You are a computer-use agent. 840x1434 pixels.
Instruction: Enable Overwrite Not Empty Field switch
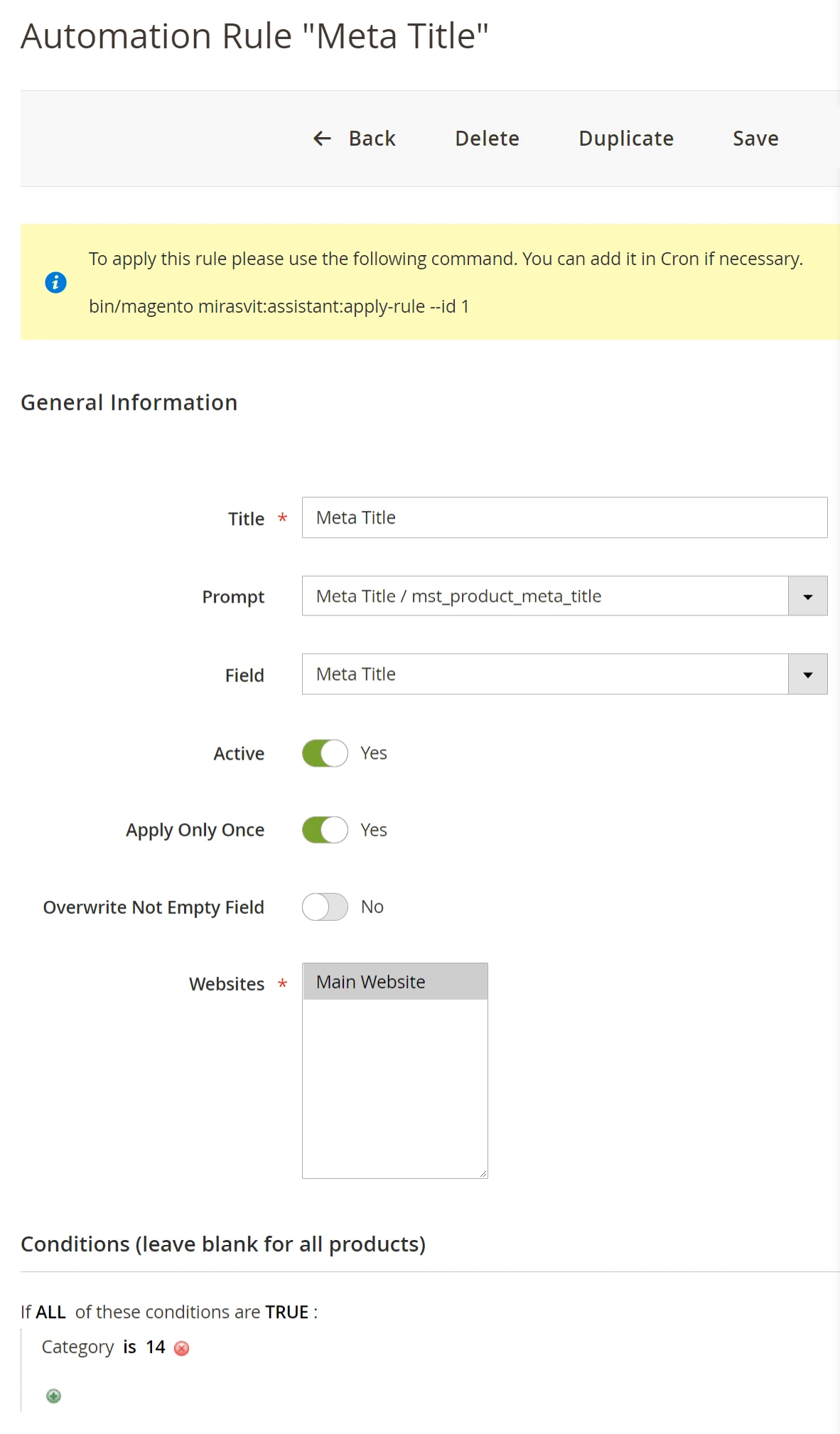pos(325,907)
